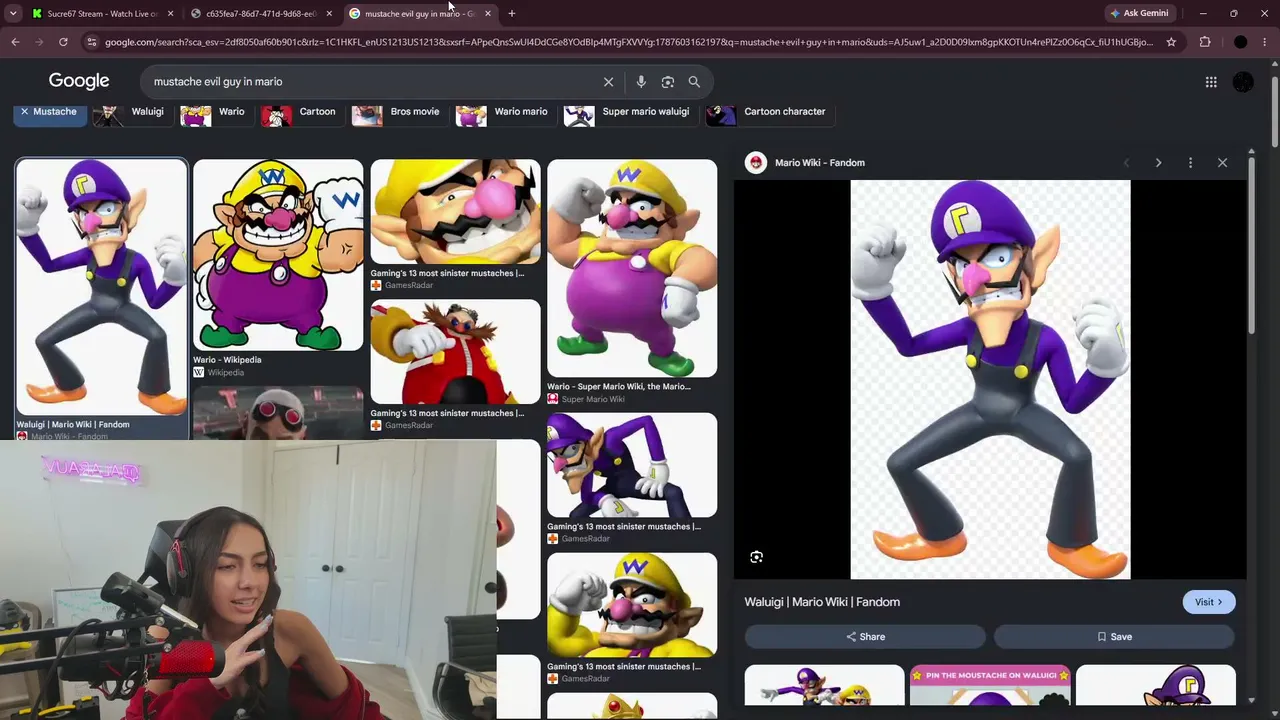Open the Google apps grid
The image size is (1280, 720).
[1211, 82]
